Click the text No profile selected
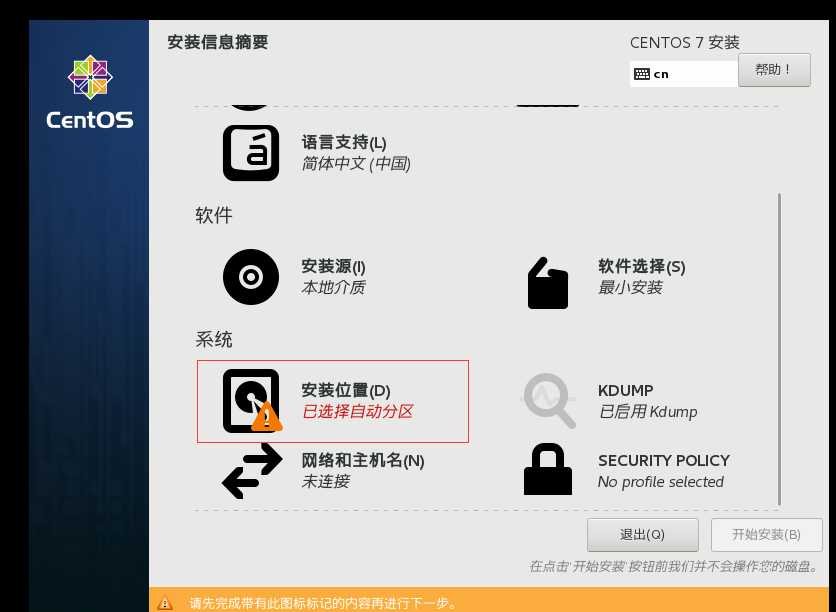This screenshot has width=836, height=612. click(661, 482)
